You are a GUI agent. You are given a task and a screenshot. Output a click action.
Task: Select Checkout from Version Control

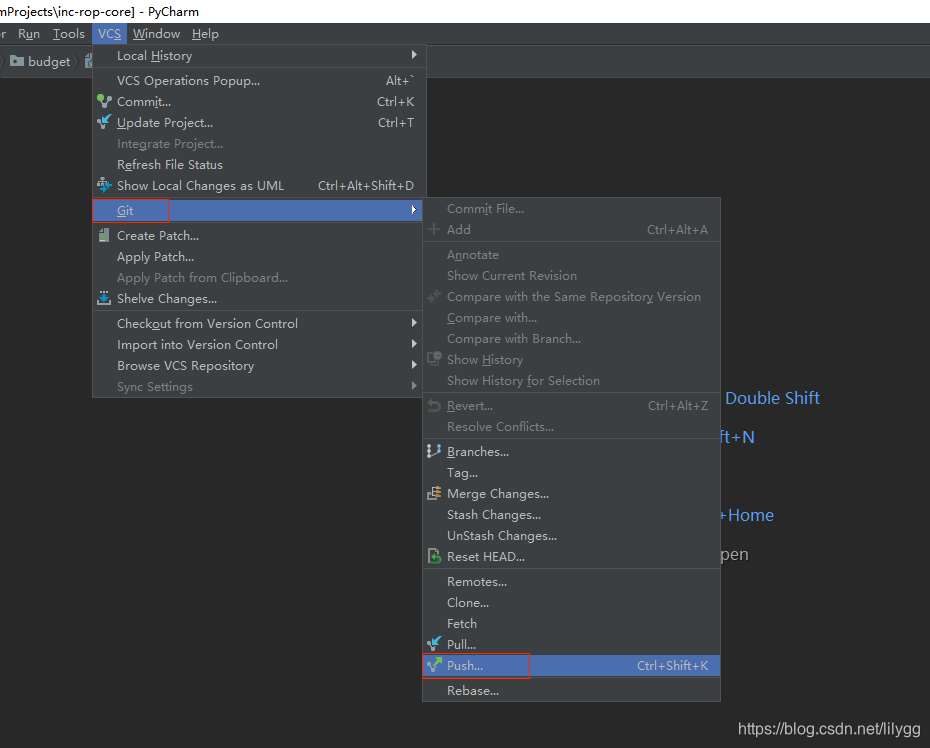pyautogui.click(x=259, y=323)
